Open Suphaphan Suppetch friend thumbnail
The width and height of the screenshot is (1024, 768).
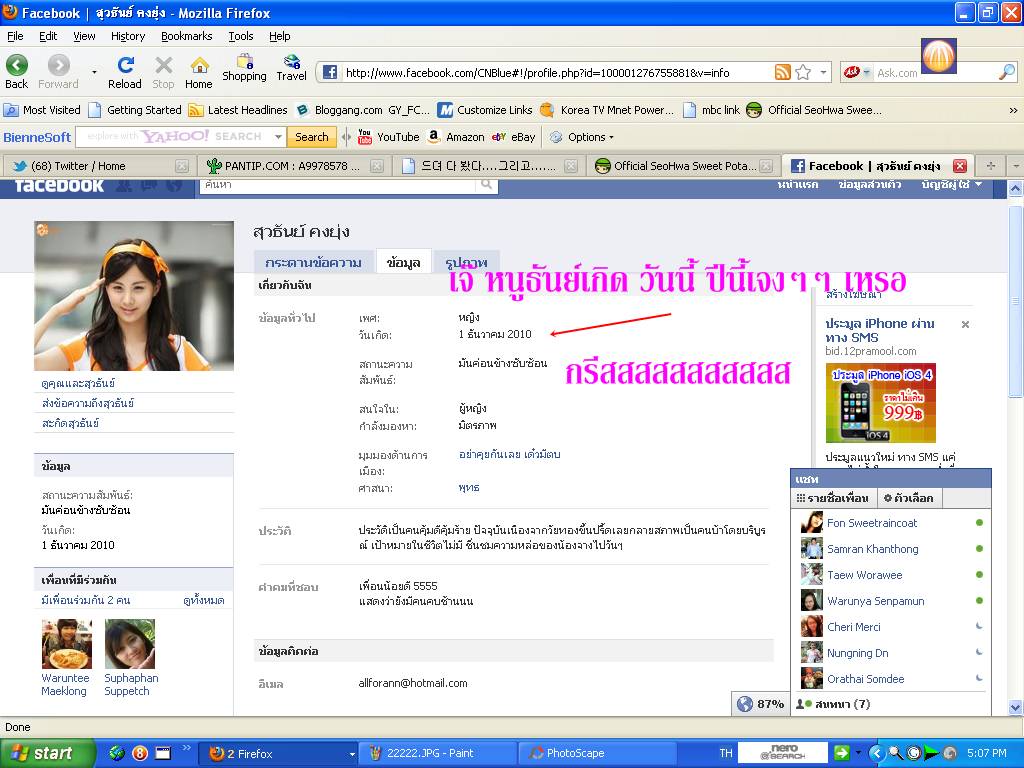[130, 644]
